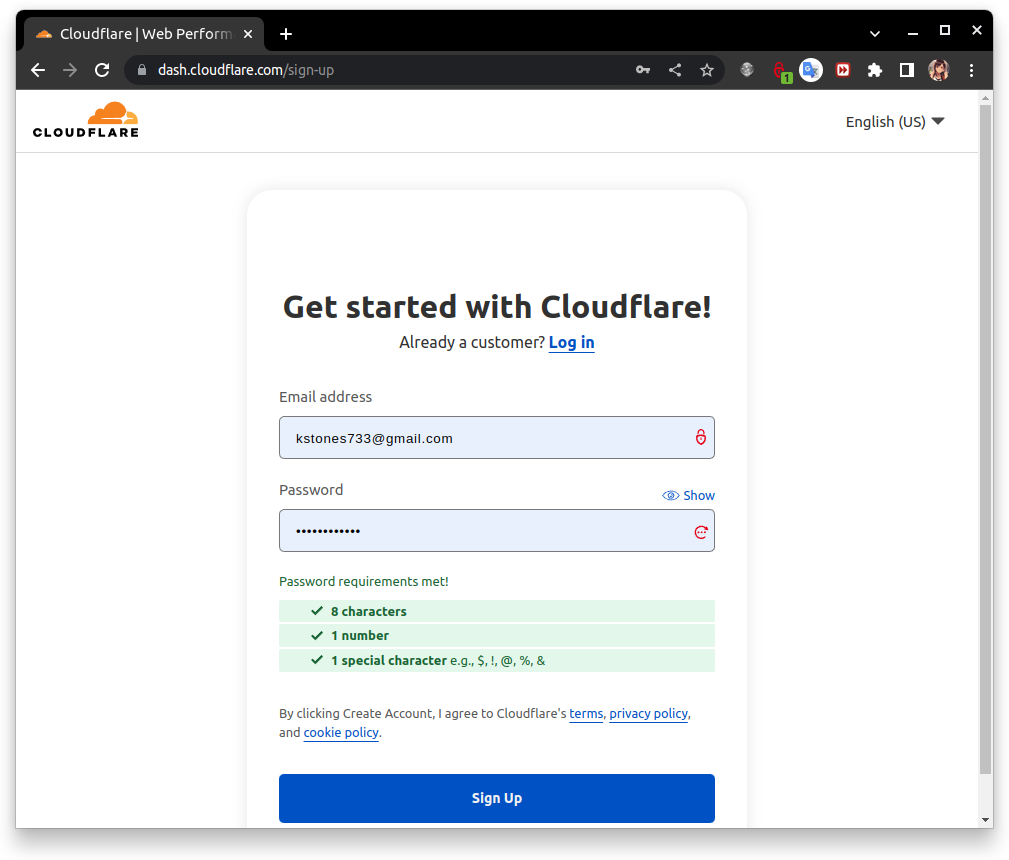Click the site security padlock in address bar
Screen dimensions: 1009x860
coord(141,71)
